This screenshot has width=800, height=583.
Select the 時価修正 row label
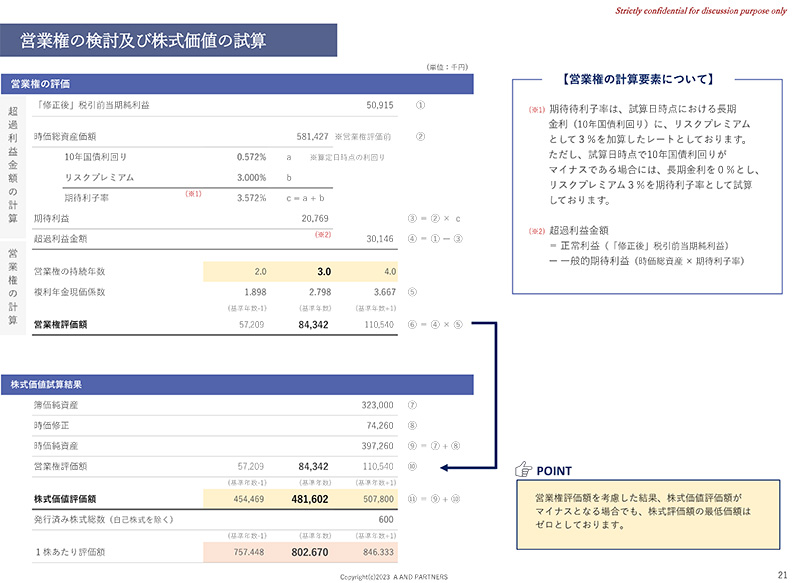tap(52, 425)
